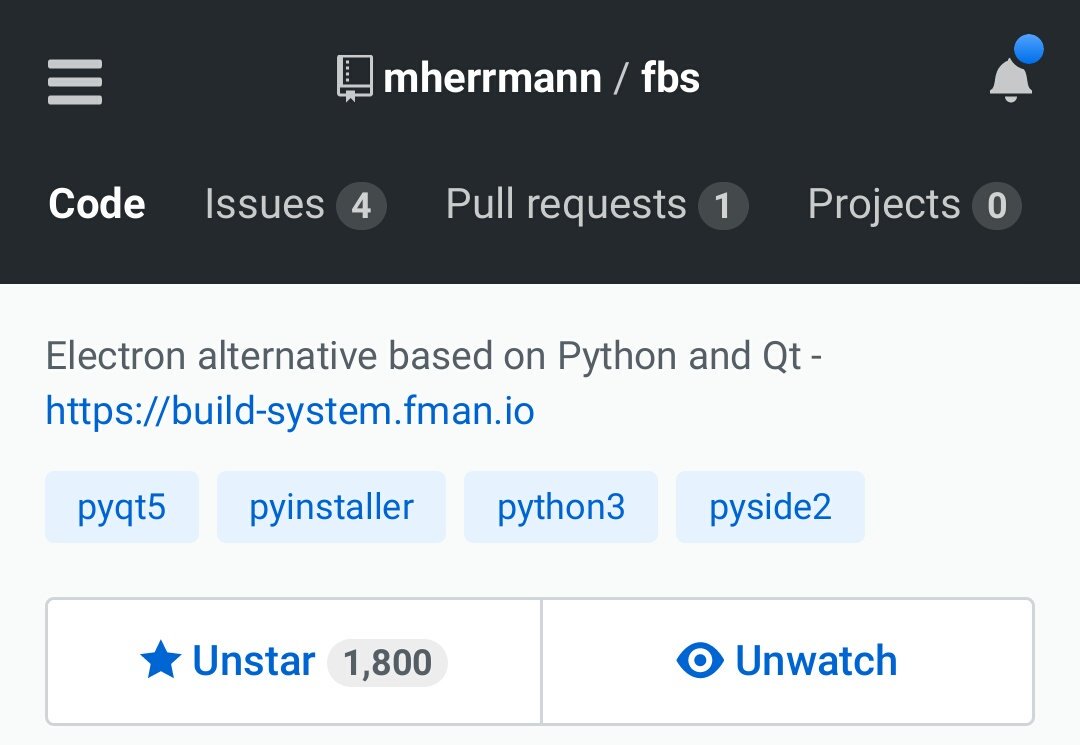The height and width of the screenshot is (745, 1080).
Task: Open the hamburger navigation menu
Action: [74, 82]
